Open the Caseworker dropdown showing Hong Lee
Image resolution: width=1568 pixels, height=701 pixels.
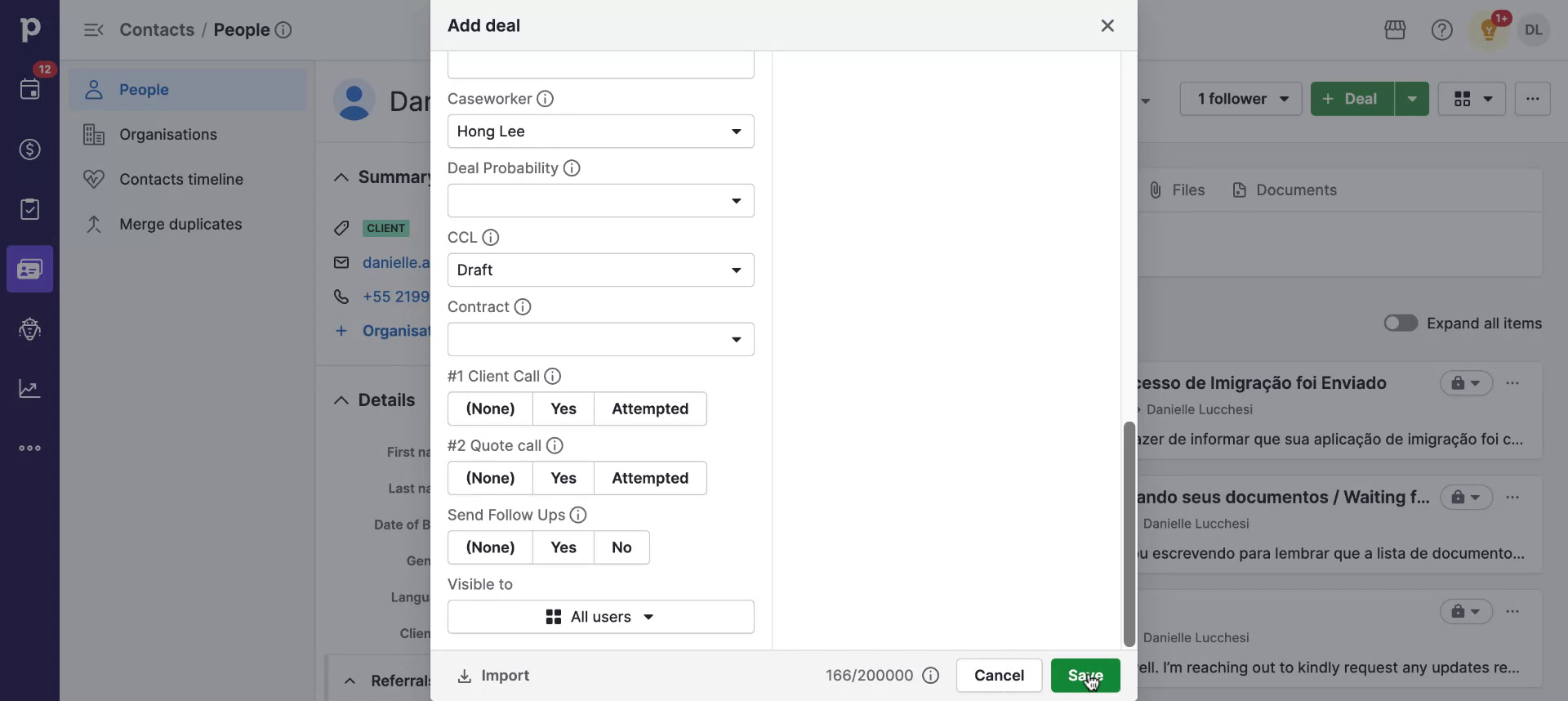pyautogui.click(x=600, y=132)
